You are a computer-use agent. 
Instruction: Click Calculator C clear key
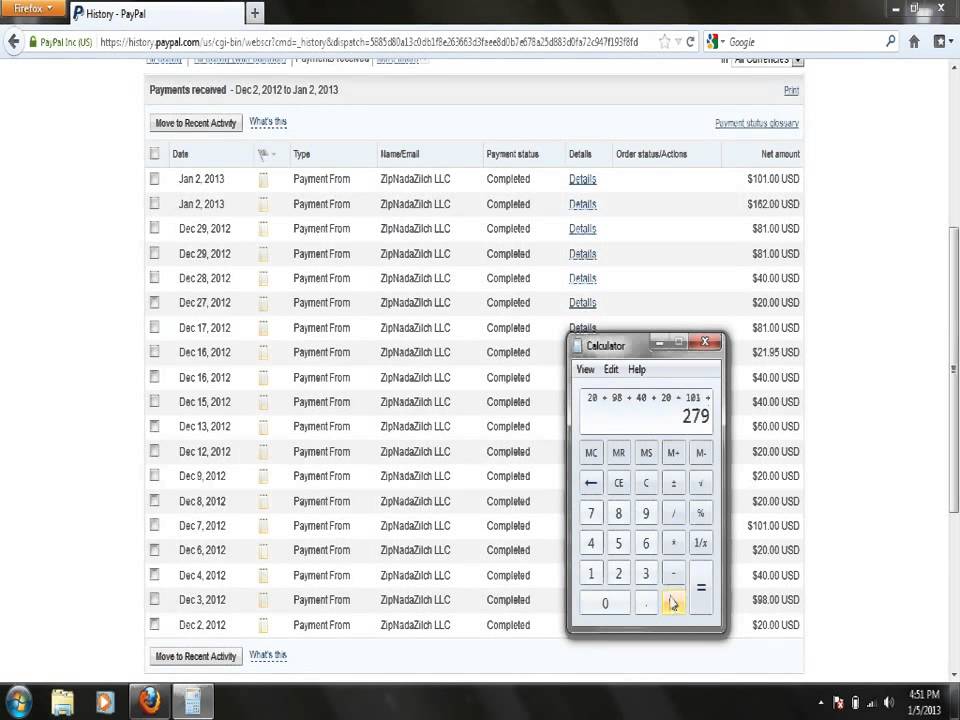point(646,483)
